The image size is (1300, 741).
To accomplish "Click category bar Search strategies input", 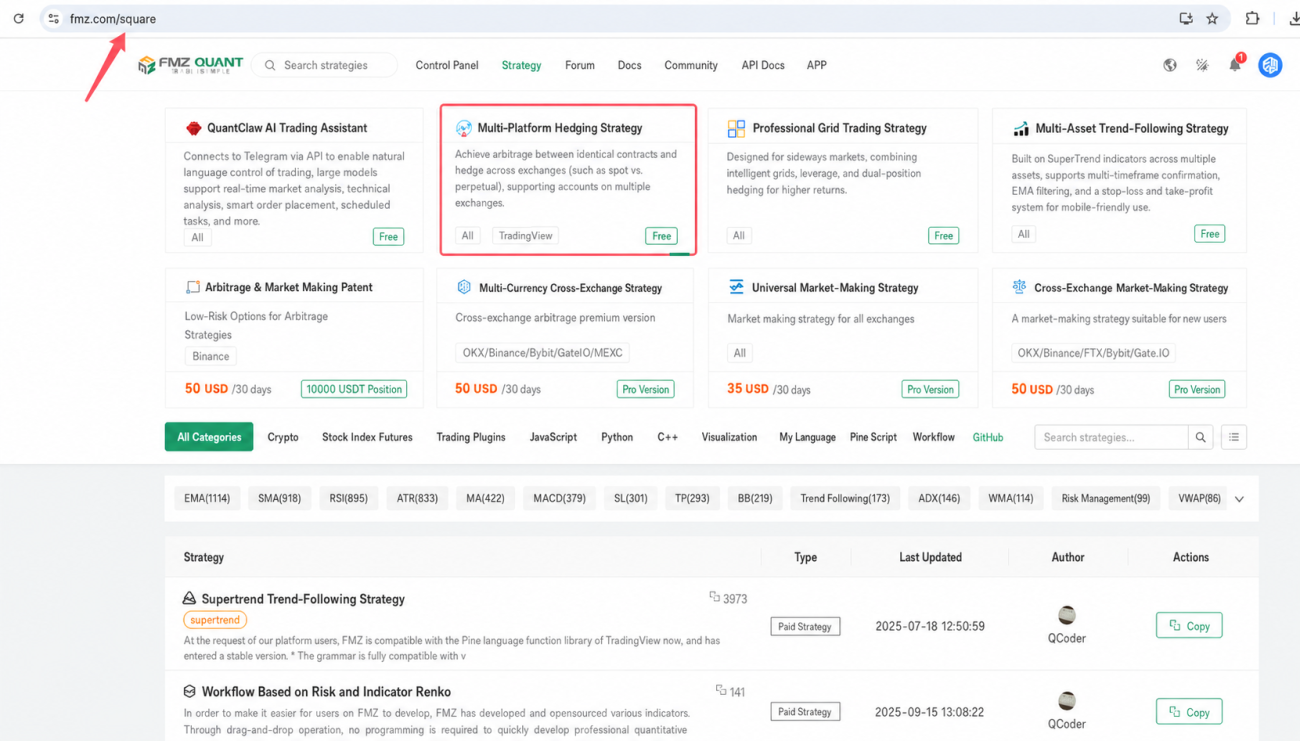I will pyautogui.click(x=1111, y=437).
